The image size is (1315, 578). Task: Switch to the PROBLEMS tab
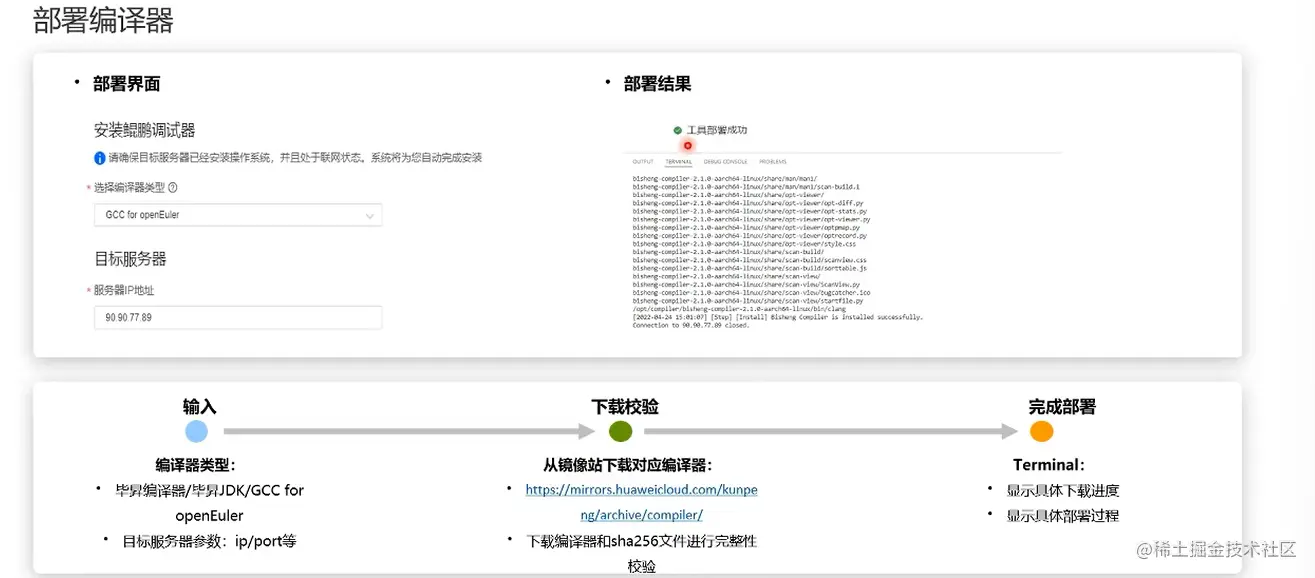pos(773,162)
